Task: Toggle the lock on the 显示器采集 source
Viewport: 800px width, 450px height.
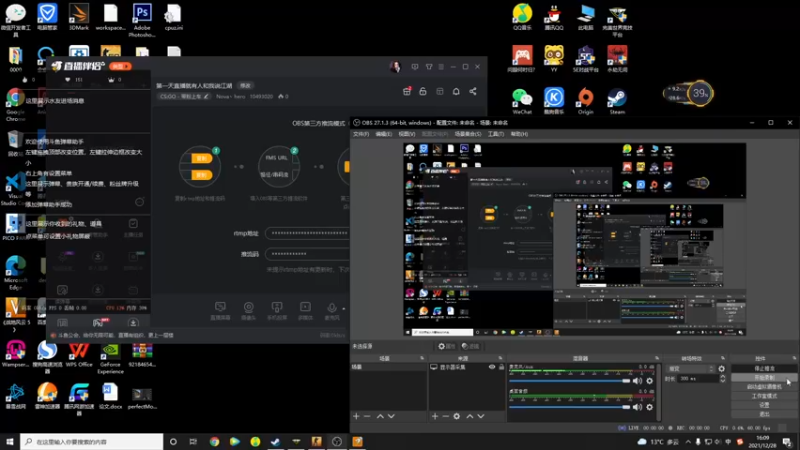Action: 502,367
